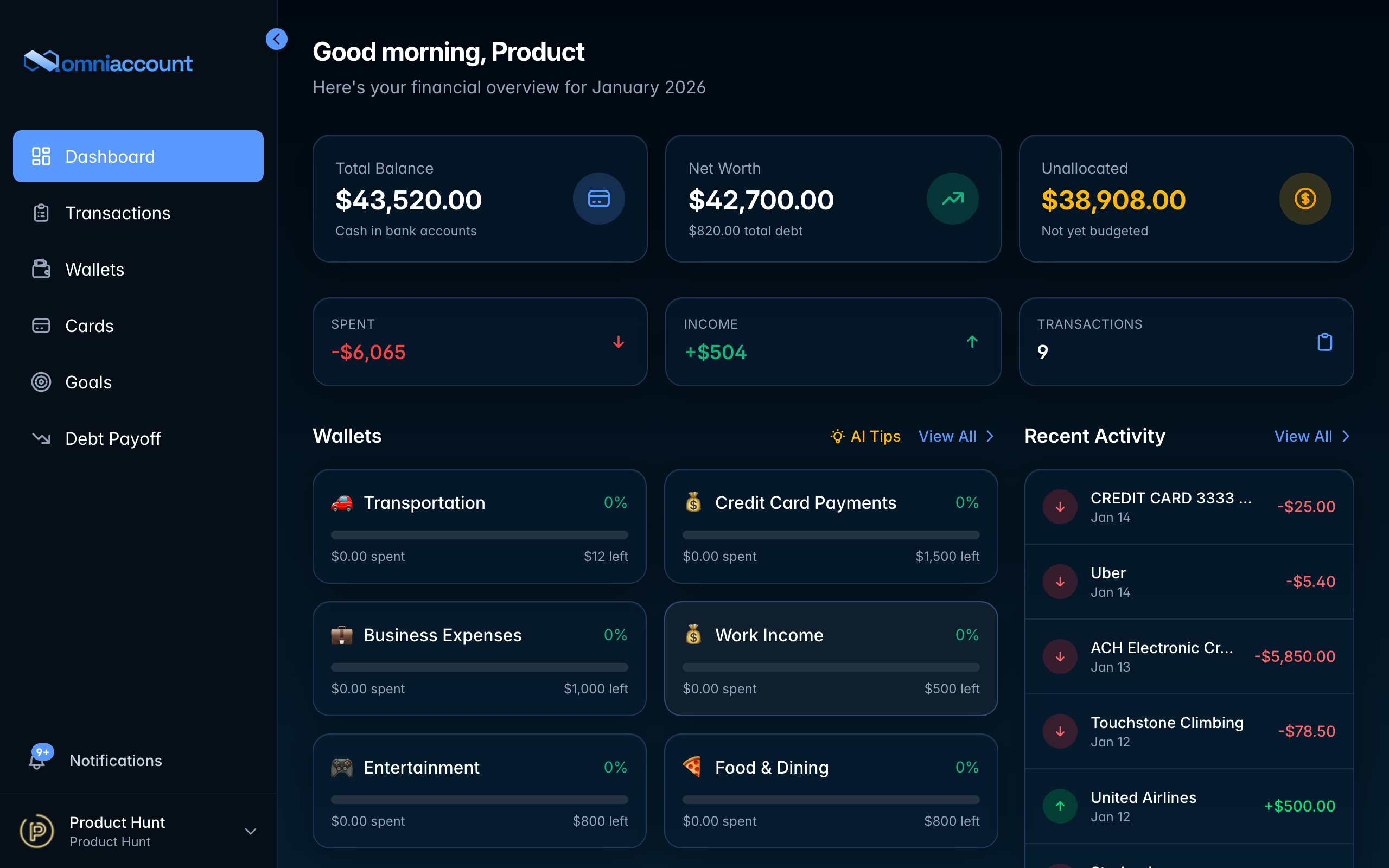Image resolution: width=1389 pixels, height=868 pixels.
Task: Open Notifications with the 9+ badge
Action: (115, 760)
